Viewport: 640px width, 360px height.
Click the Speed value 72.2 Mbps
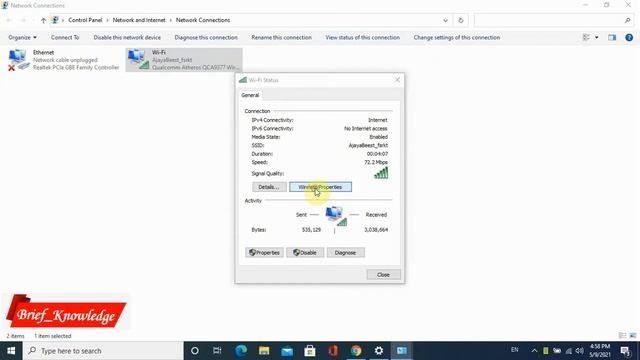click(376, 162)
